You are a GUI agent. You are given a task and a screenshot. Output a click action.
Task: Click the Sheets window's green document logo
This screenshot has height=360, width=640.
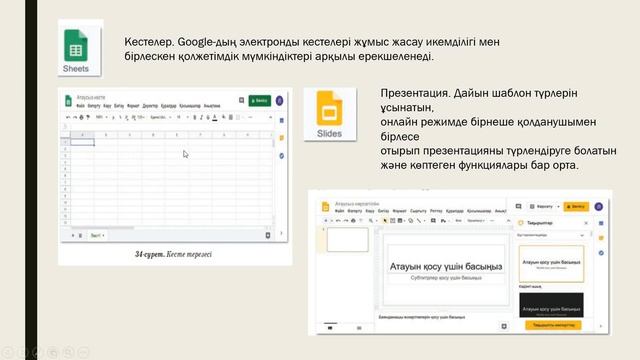click(x=68, y=100)
